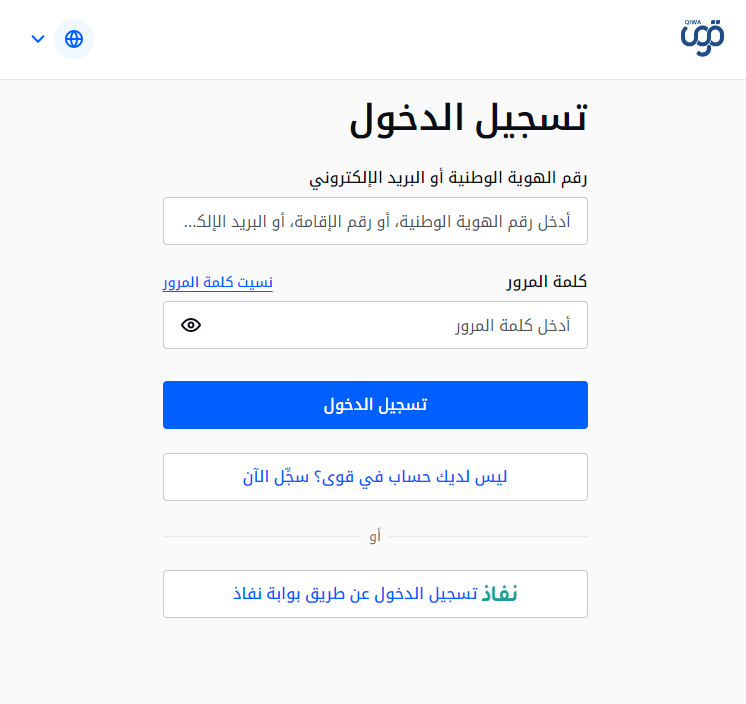
Task: Click the Qiwa logo in the header
Action: [x=702, y=40]
